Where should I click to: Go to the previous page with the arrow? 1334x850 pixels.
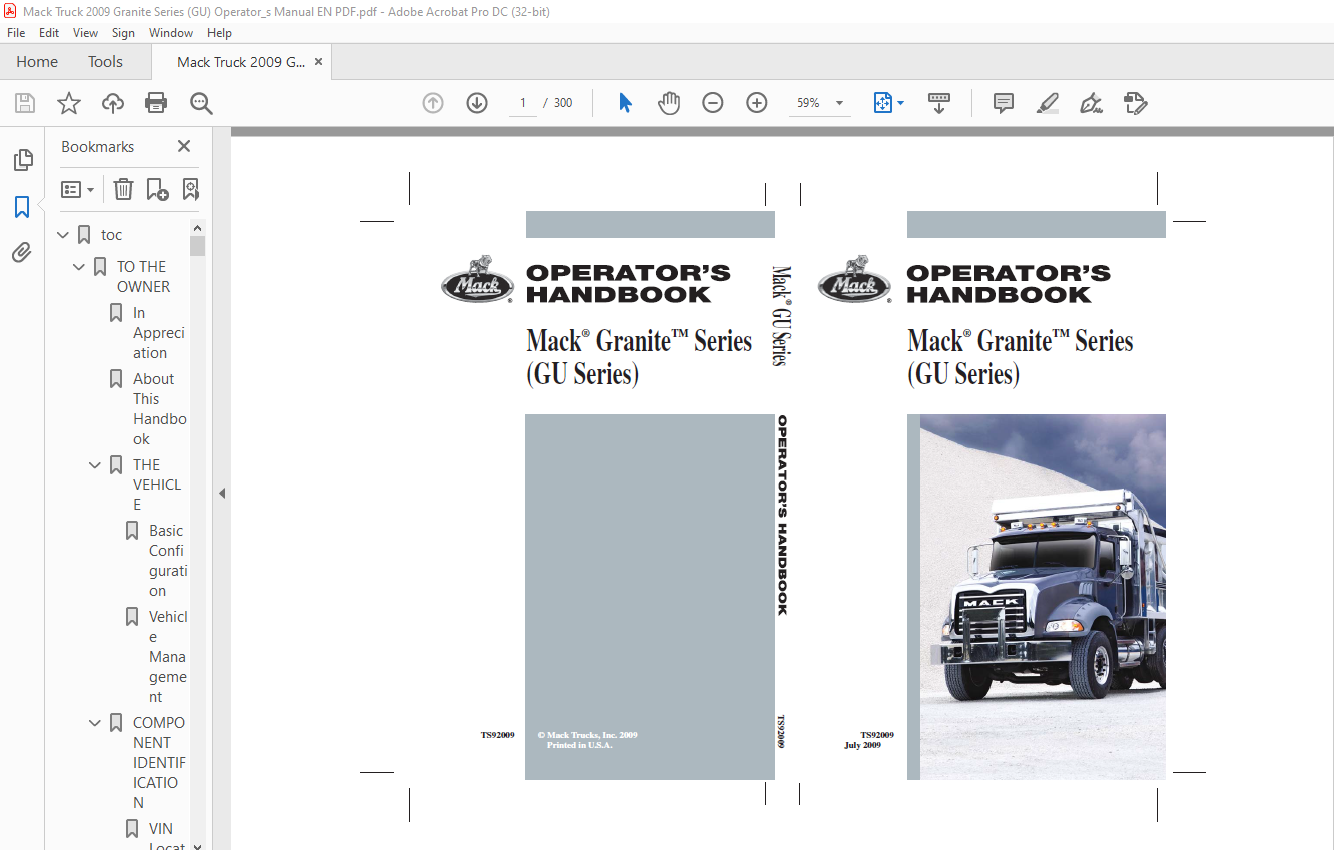click(x=433, y=103)
